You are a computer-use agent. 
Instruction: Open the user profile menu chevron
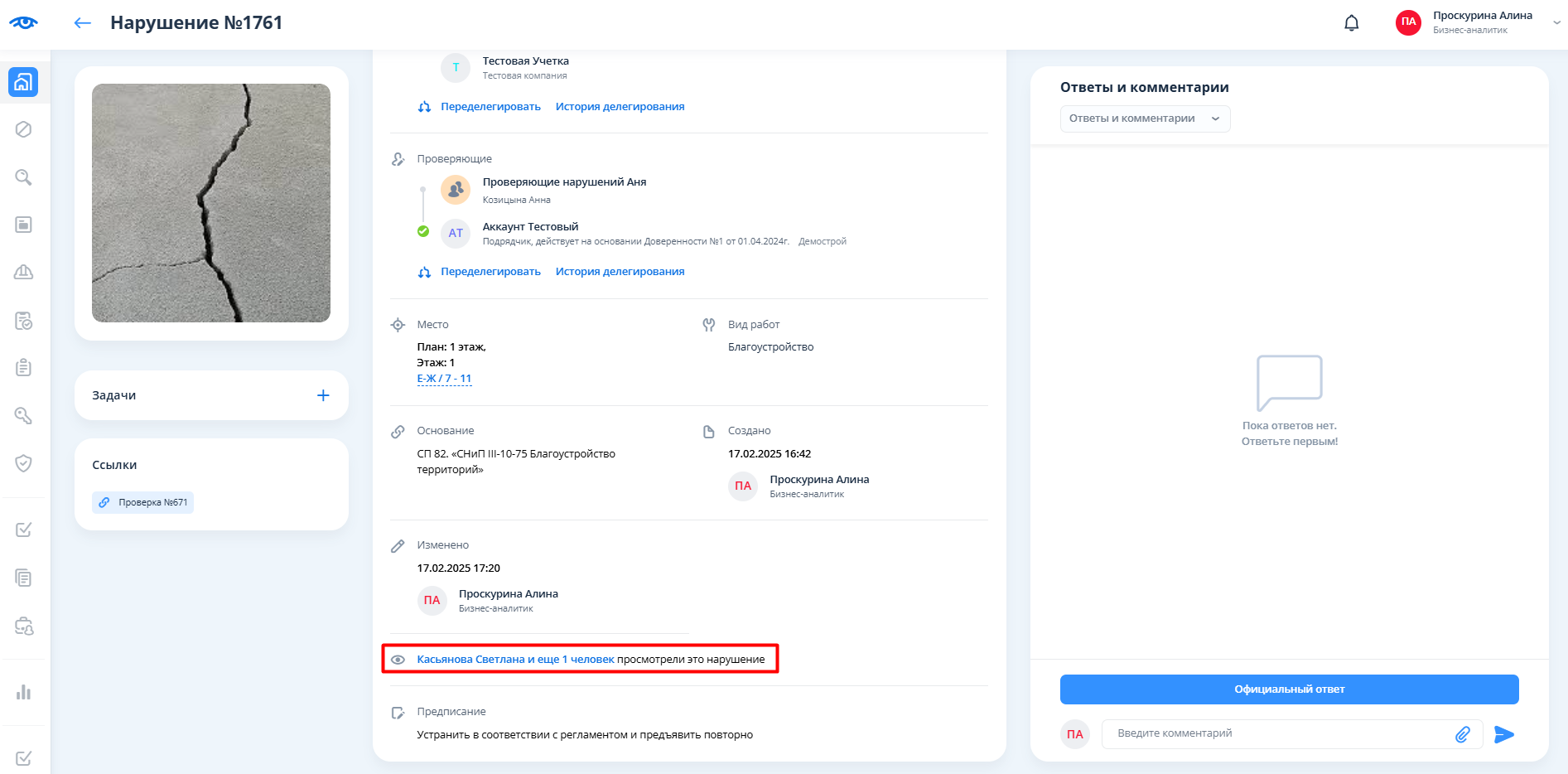tap(1556, 23)
